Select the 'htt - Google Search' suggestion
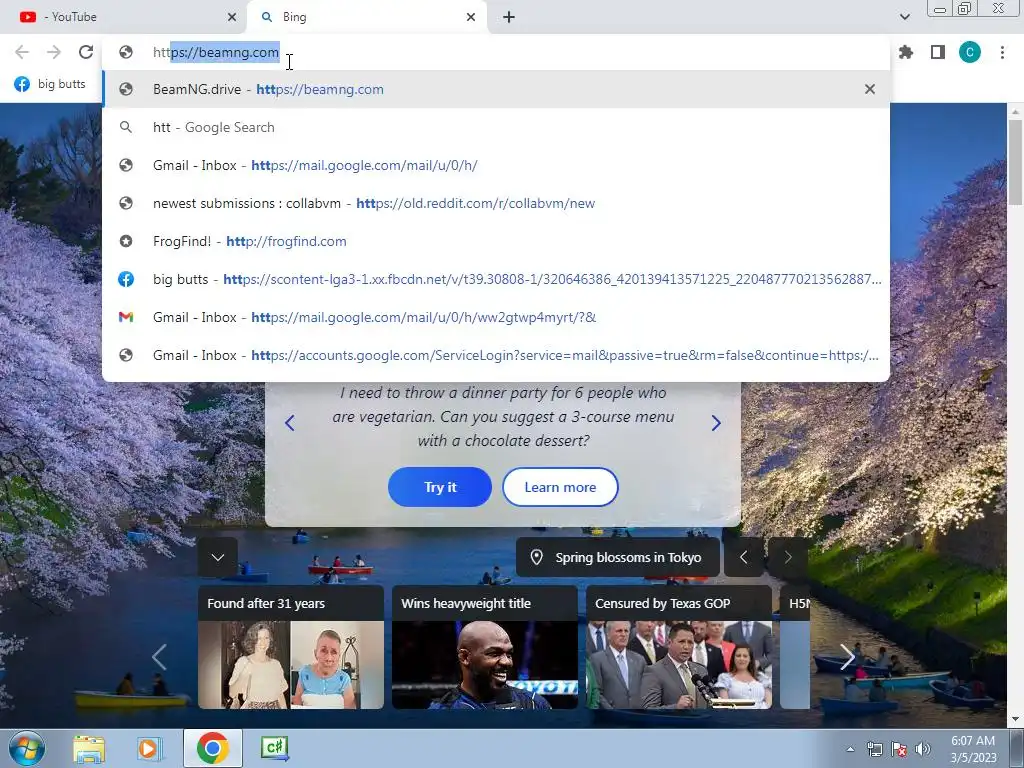 coord(496,127)
